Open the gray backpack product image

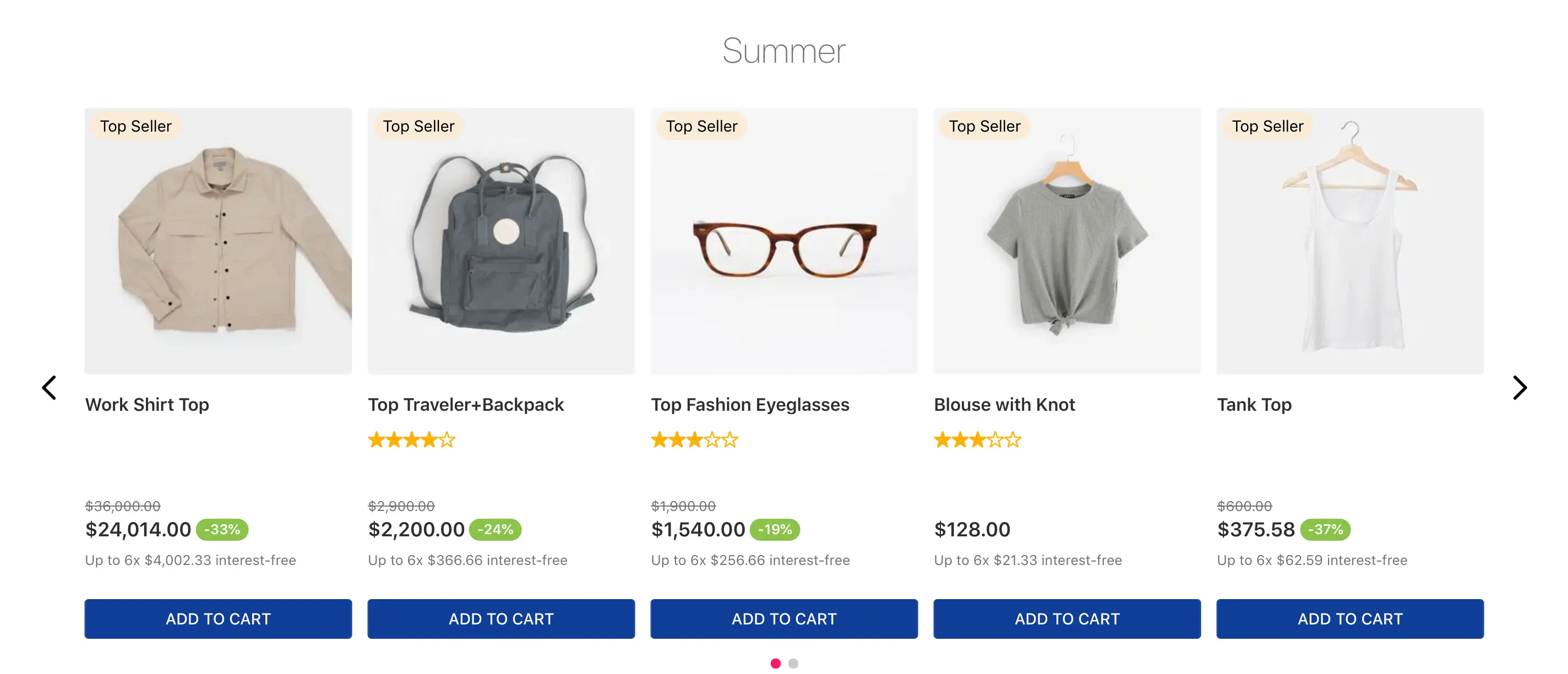click(x=501, y=241)
